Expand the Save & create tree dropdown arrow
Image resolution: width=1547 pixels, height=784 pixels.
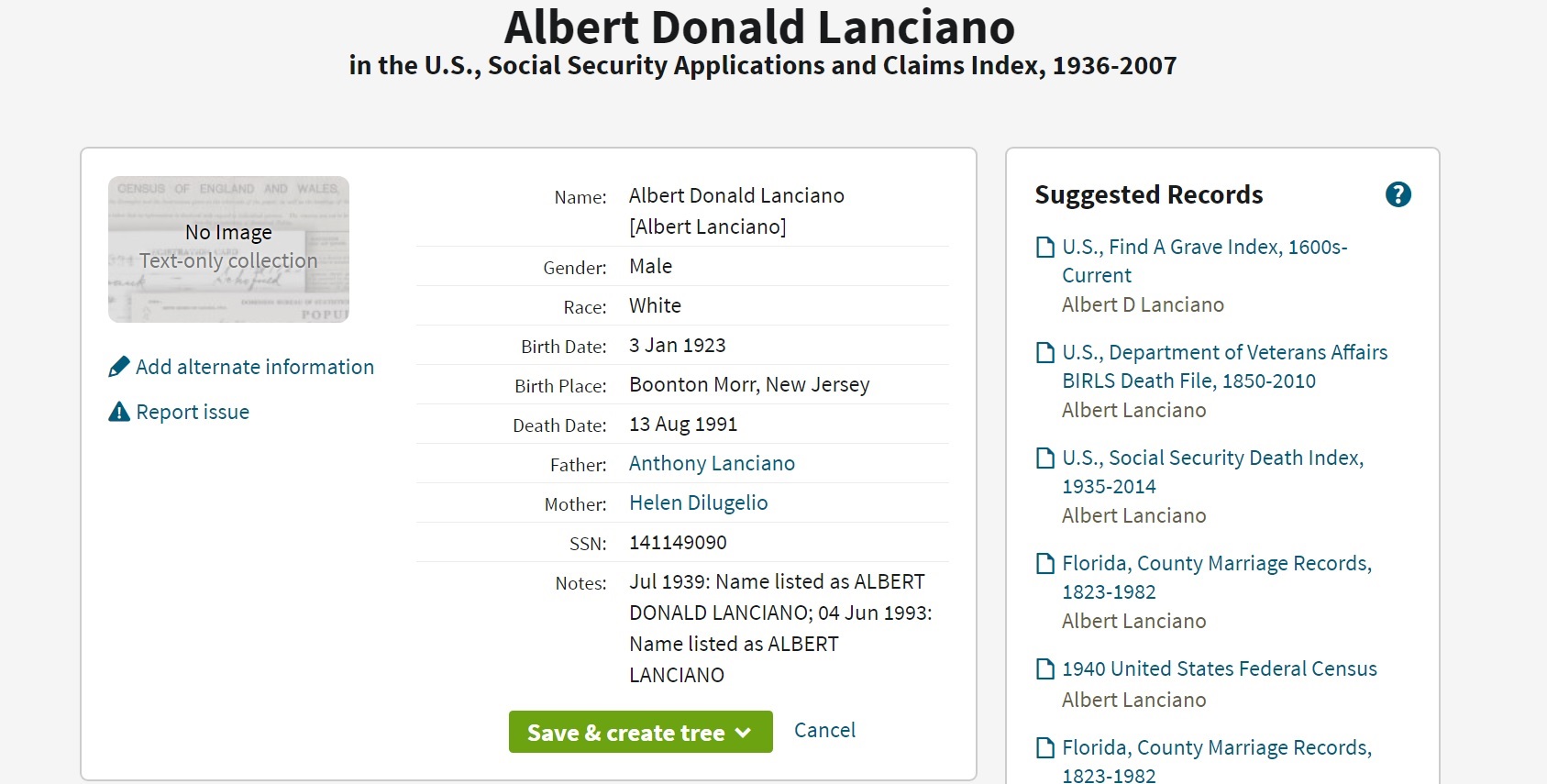[743, 733]
